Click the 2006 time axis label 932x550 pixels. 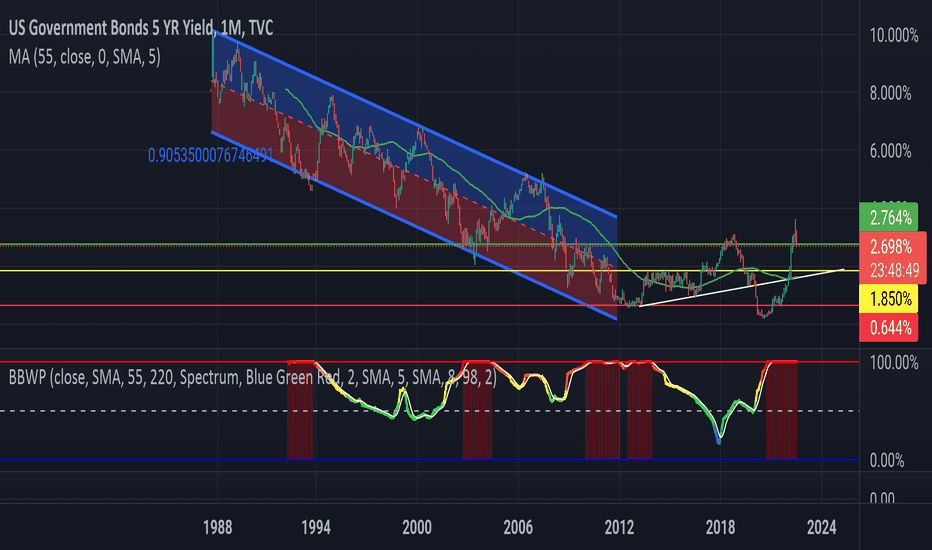[518, 527]
